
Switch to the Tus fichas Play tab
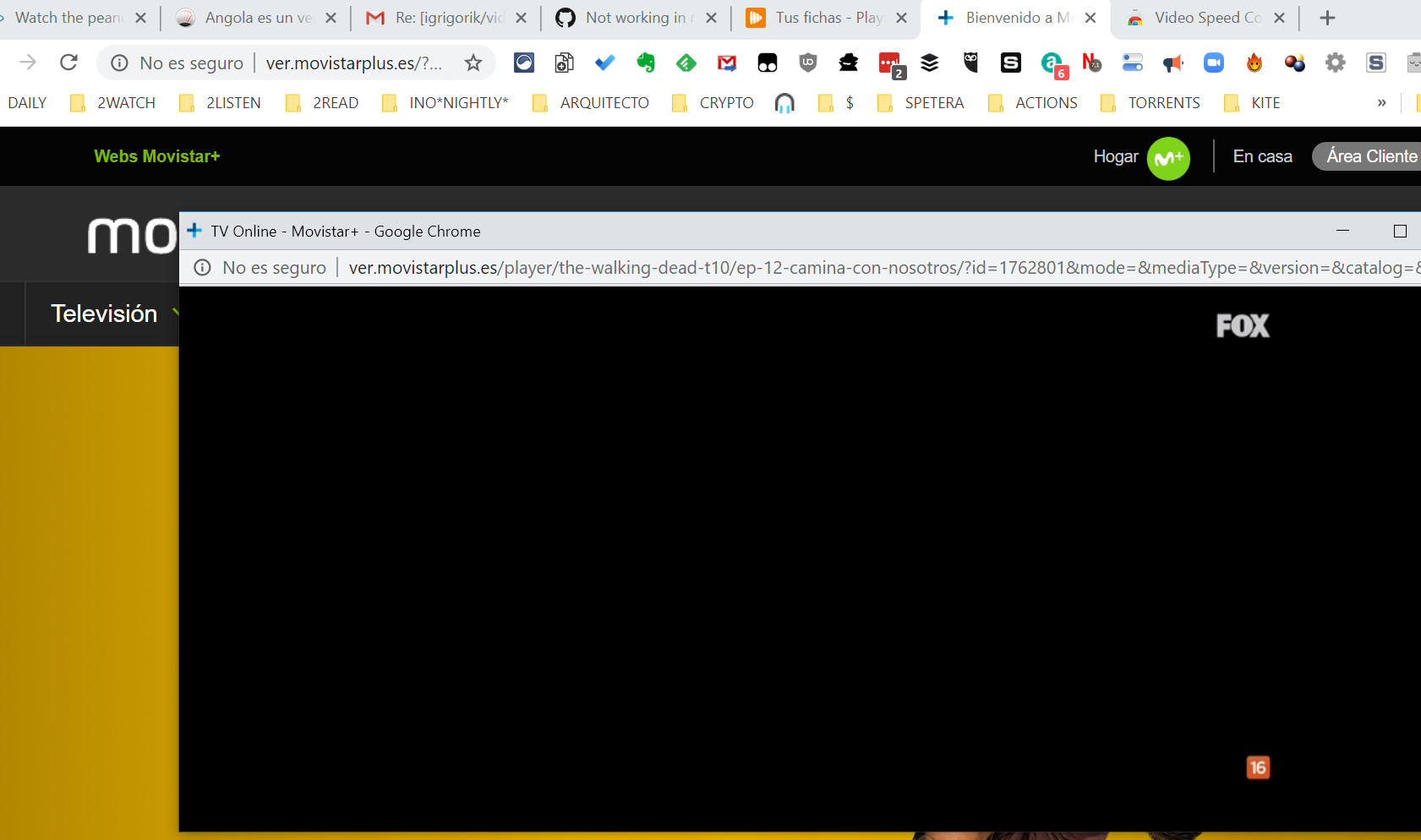[x=824, y=17]
